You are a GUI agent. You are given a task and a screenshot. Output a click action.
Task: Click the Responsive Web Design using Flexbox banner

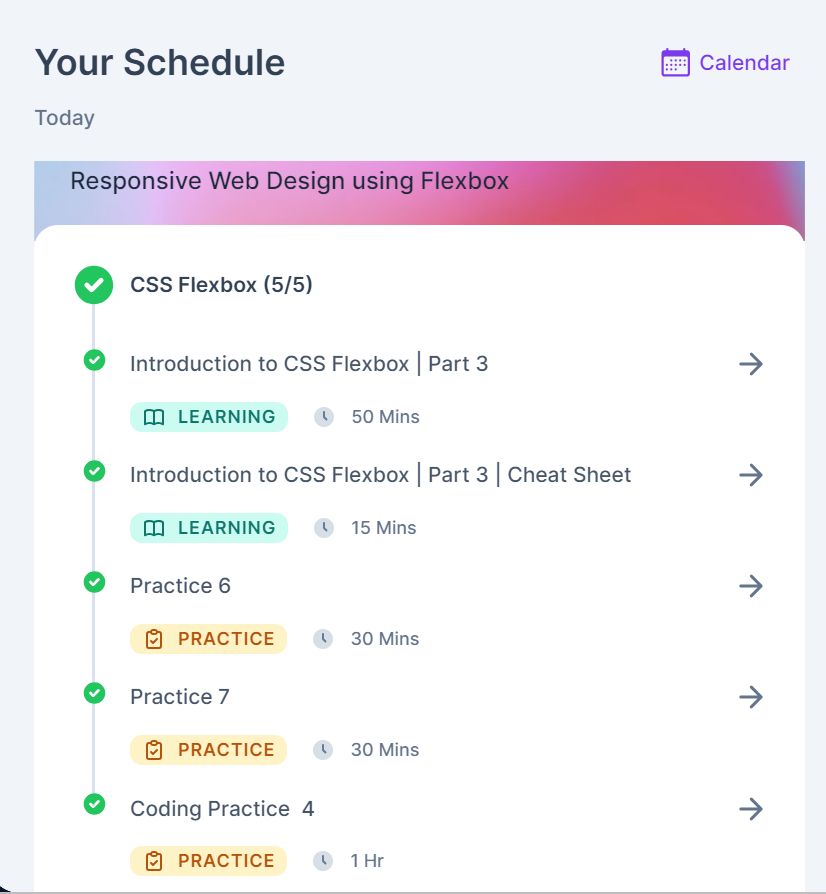[x=289, y=182]
